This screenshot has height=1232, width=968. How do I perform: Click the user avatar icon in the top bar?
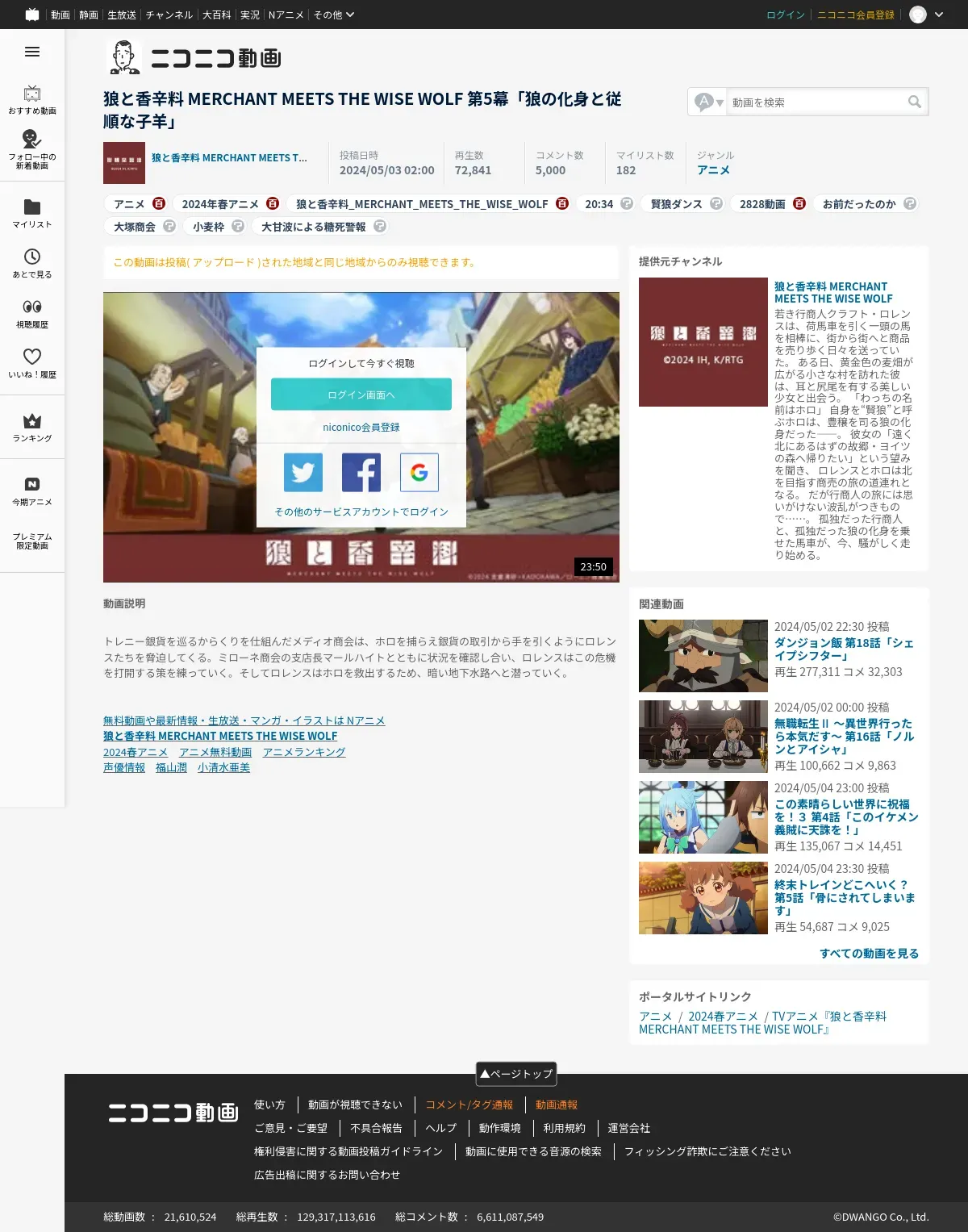(918, 15)
